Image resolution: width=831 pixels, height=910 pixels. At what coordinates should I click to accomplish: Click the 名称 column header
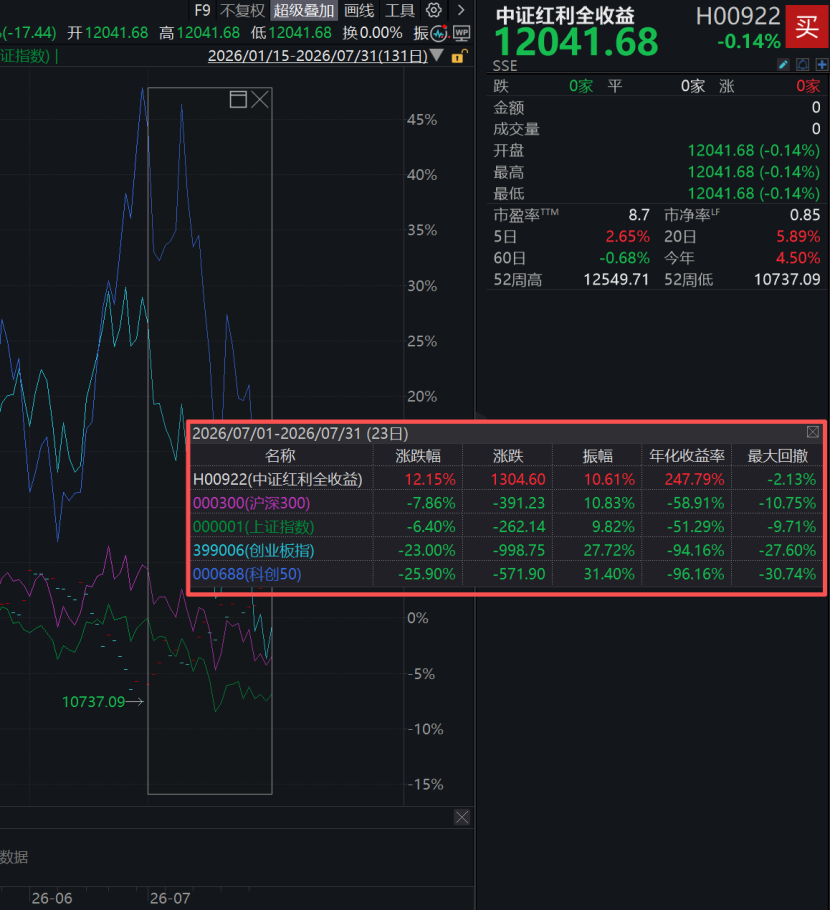[280, 456]
